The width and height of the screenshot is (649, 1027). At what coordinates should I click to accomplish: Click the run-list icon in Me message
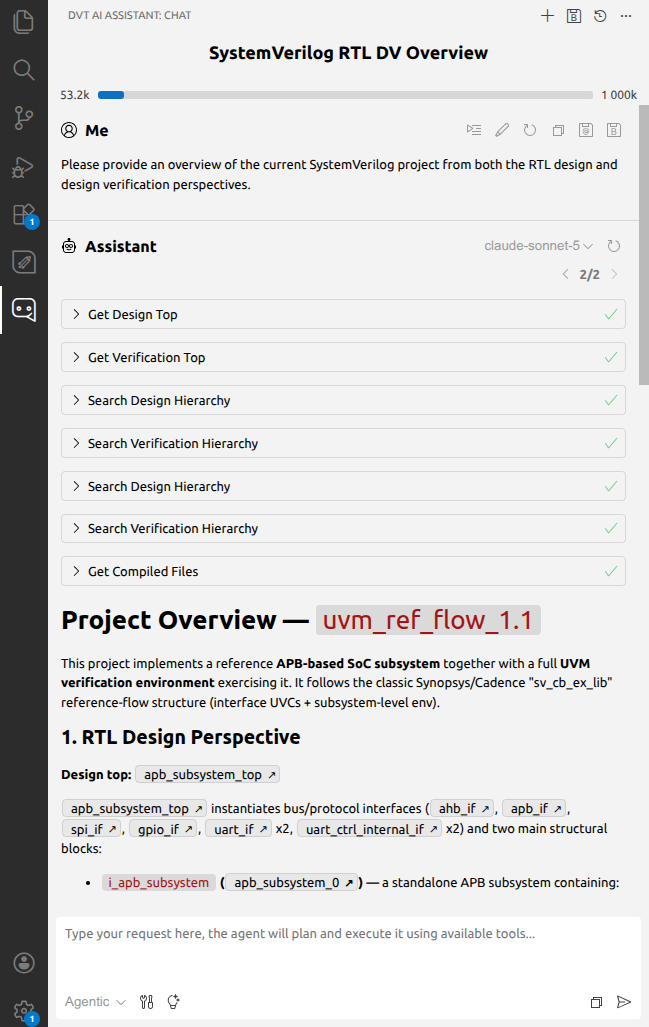click(x=474, y=130)
